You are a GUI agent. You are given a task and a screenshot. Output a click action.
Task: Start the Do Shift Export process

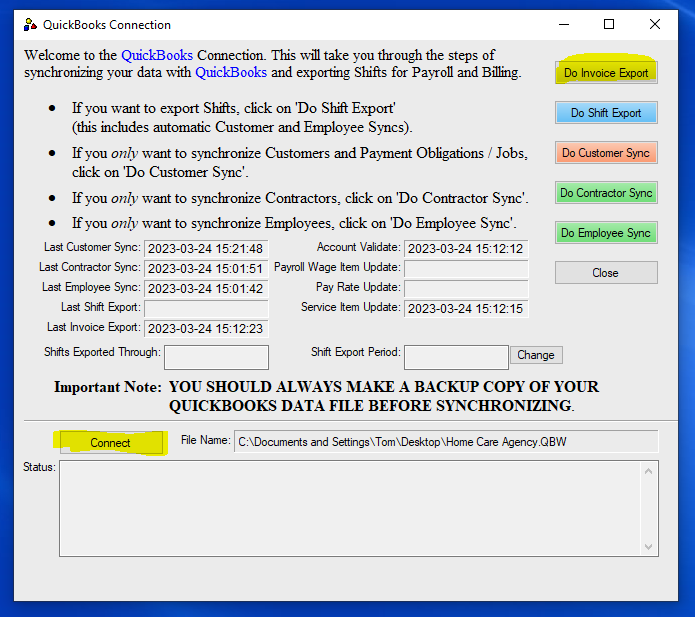pos(606,113)
